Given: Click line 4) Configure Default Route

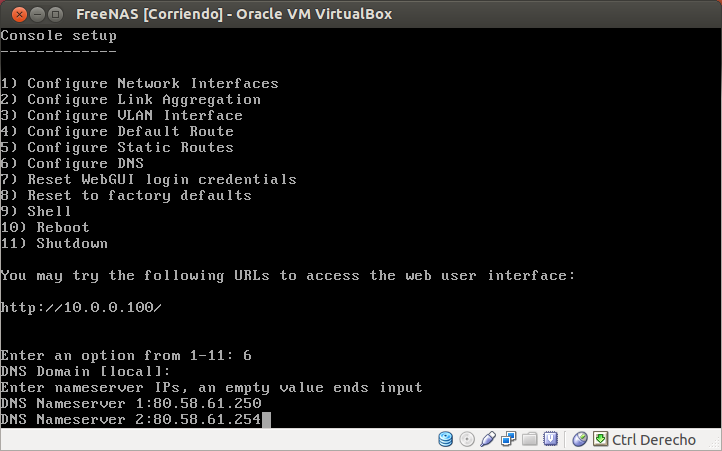Looking at the screenshot, I should [117, 131].
